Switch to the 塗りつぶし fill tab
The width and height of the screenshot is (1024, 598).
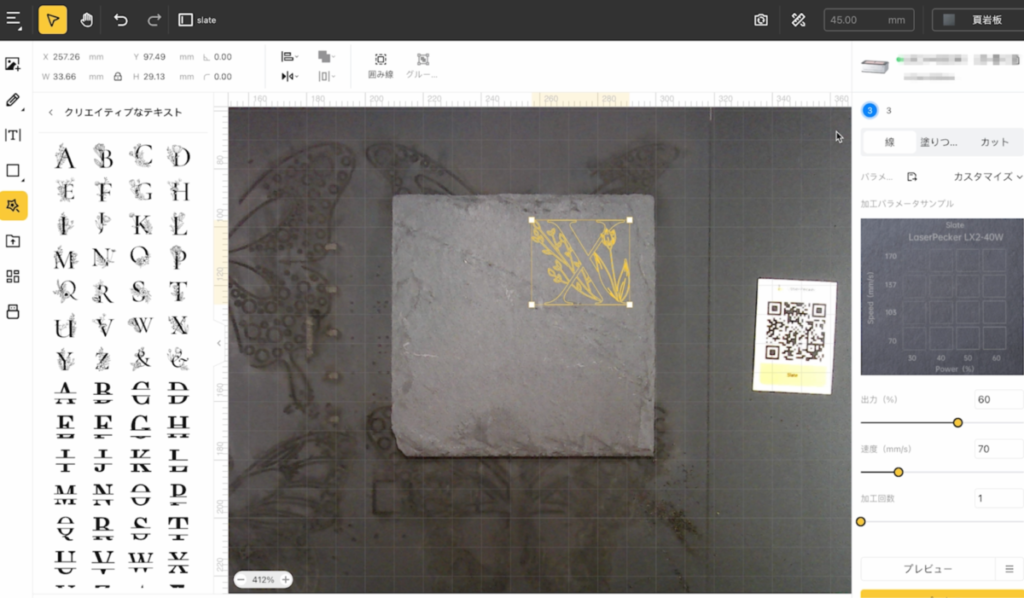pyautogui.click(x=938, y=142)
